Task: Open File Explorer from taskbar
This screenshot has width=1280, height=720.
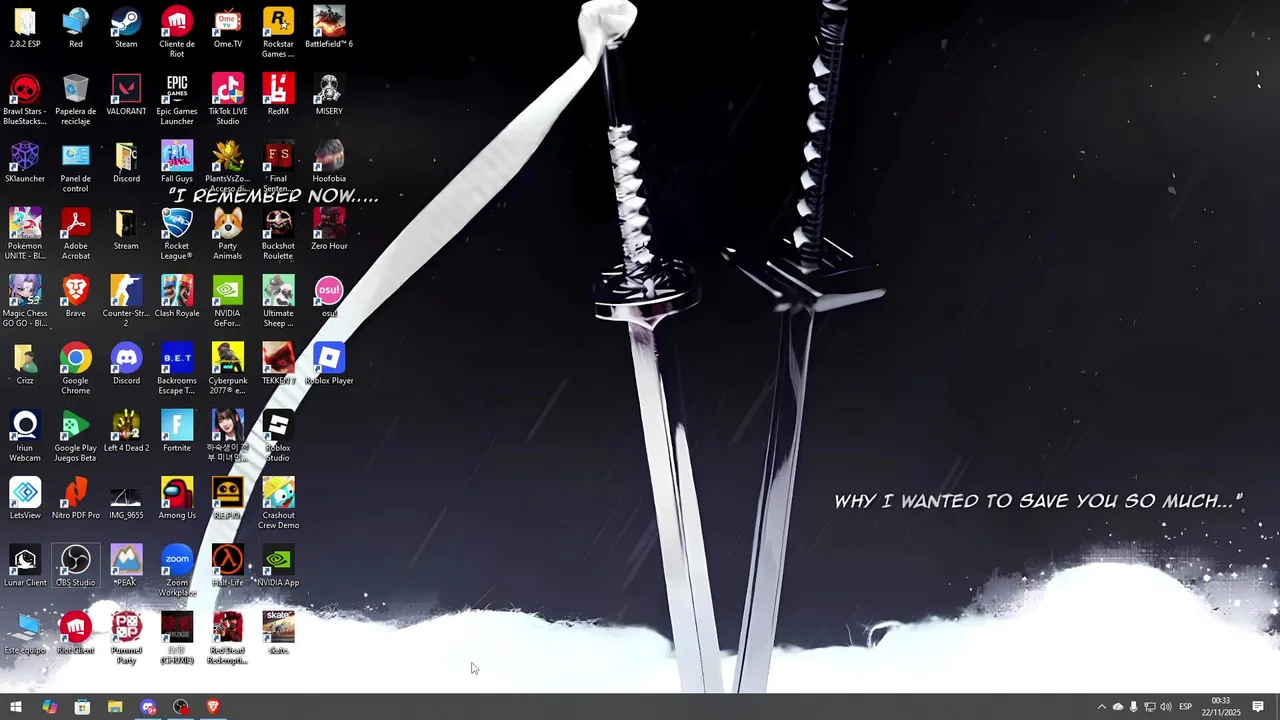Action: (x=115, y=707)
